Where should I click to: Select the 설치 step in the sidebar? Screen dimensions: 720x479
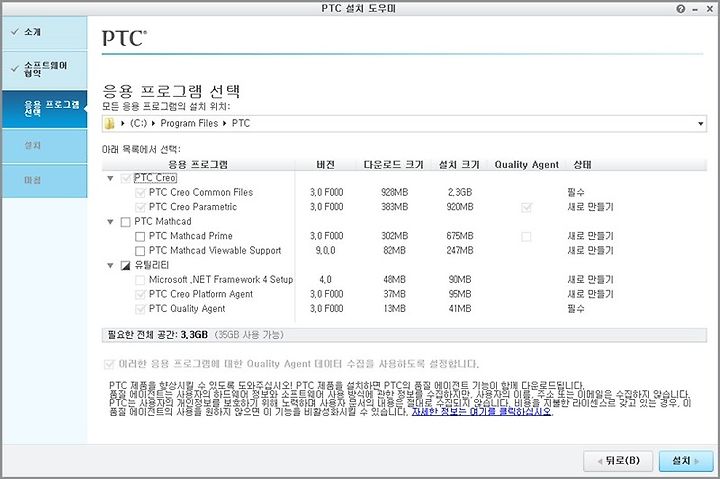tap(45, 146)
